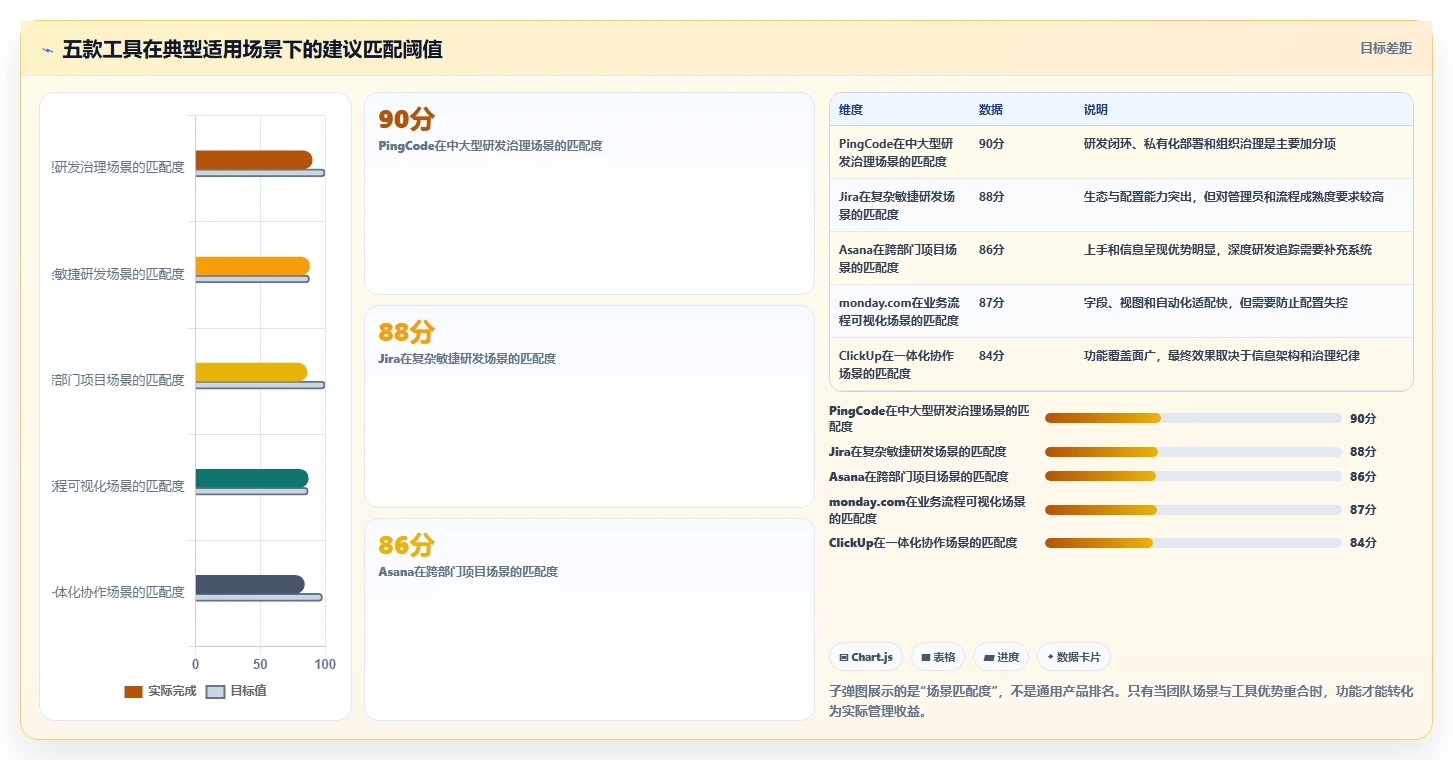Click the description 研发闭环、私有化部署和组织治理是主要加分项
Screen dimensions: 1453x760
(x=1210, y=143)
